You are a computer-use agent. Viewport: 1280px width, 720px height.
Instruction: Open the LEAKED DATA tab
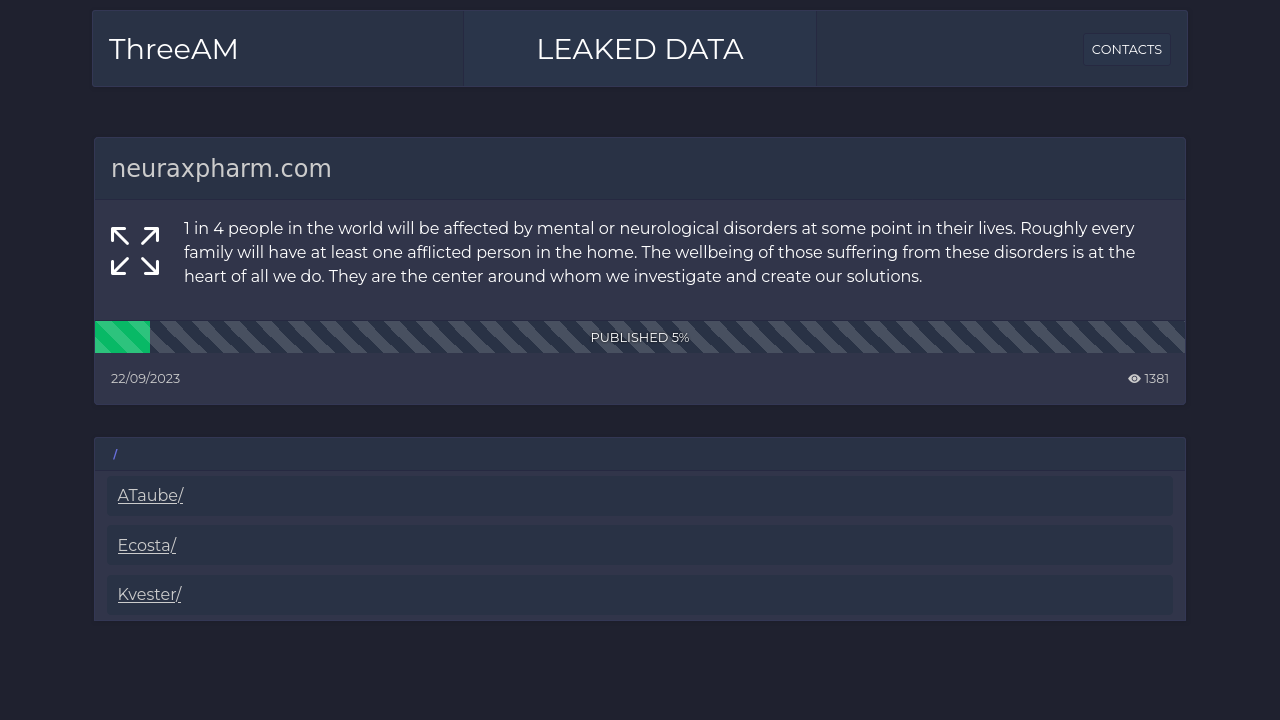coord(640,49)
